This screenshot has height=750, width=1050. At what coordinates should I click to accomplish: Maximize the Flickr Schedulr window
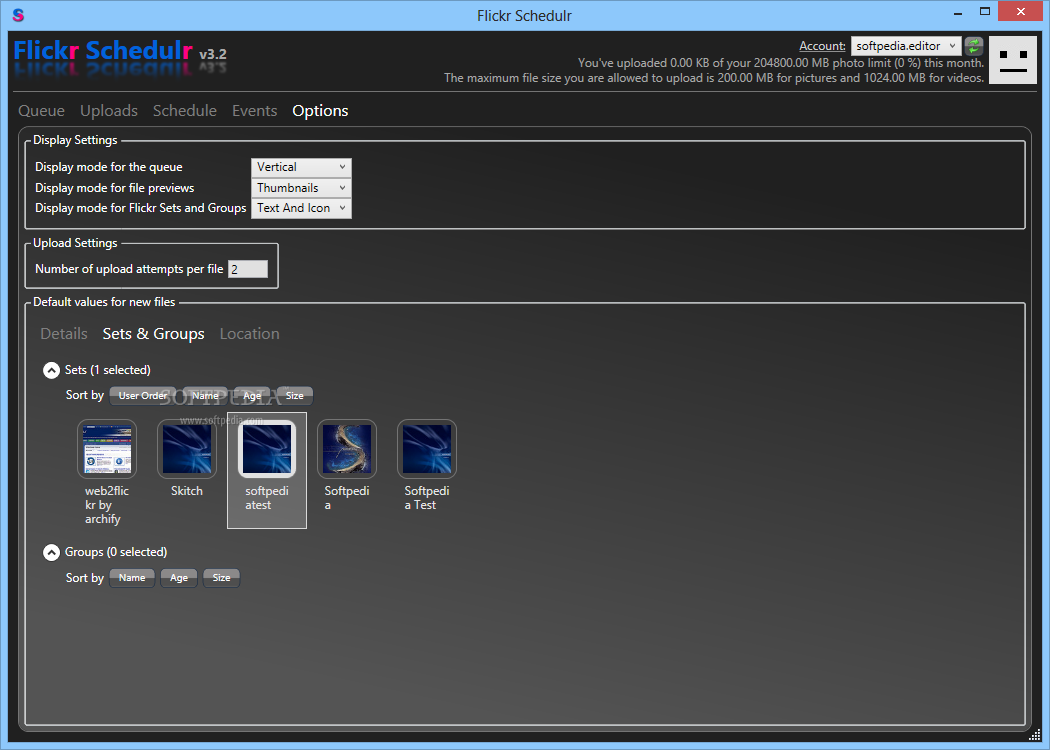(984, 11)
